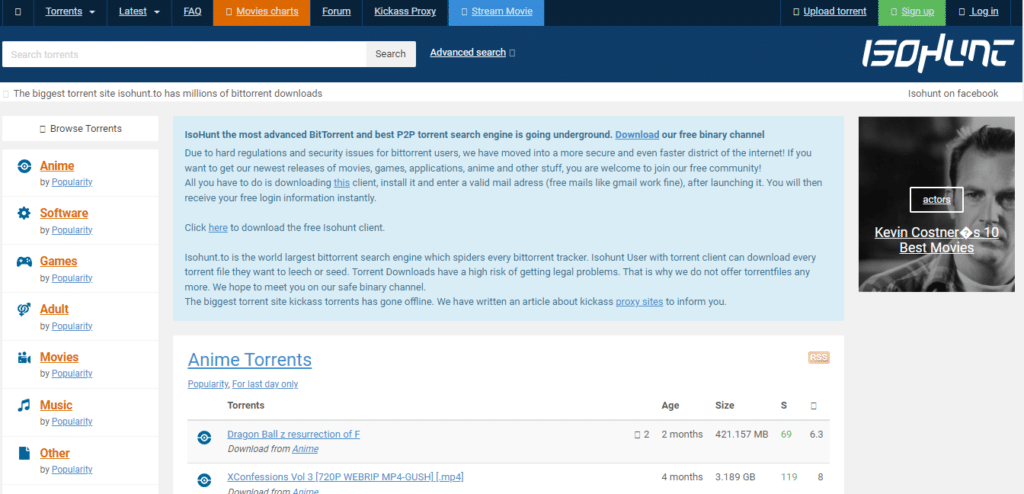Open Advanced search link
This screenshot has height=494, width=1024.
pyautogui.click(x=468, y=52)
